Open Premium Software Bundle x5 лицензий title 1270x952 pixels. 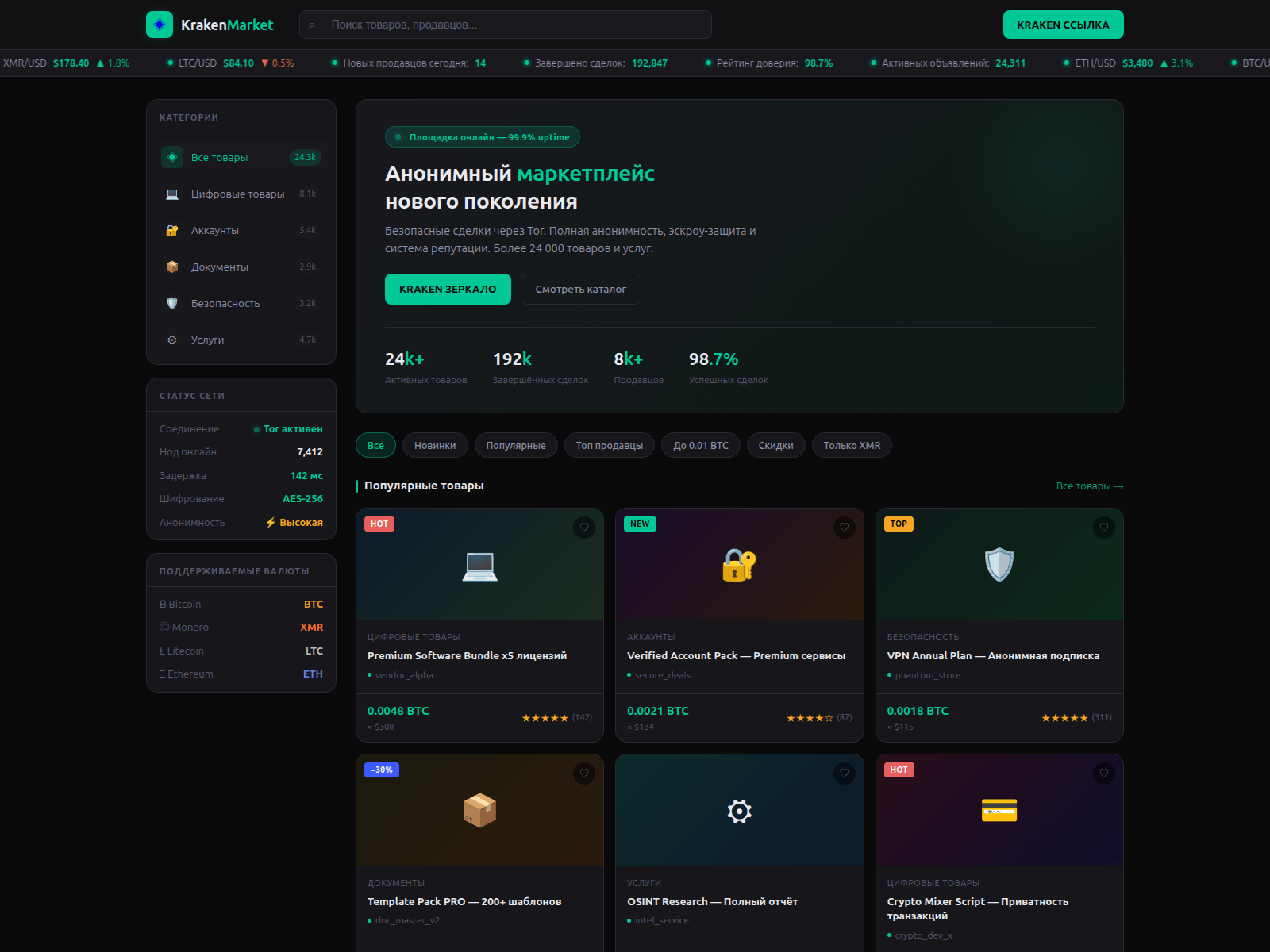pos(467,655)
